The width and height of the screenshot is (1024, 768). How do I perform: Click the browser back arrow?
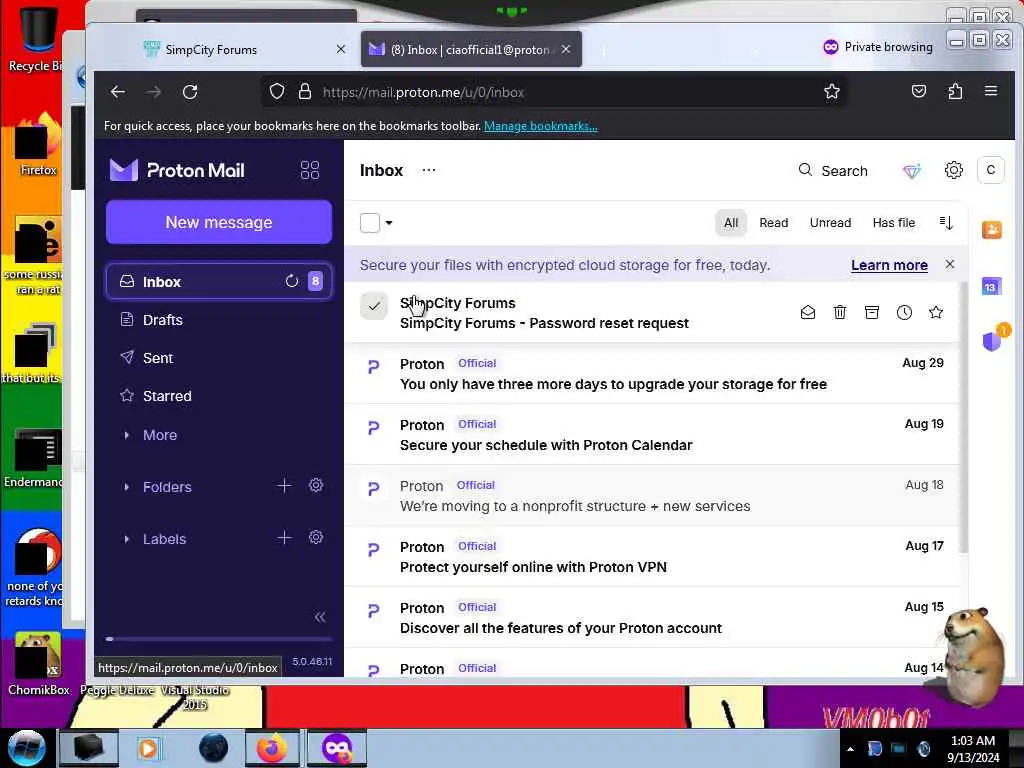(118, 92)
